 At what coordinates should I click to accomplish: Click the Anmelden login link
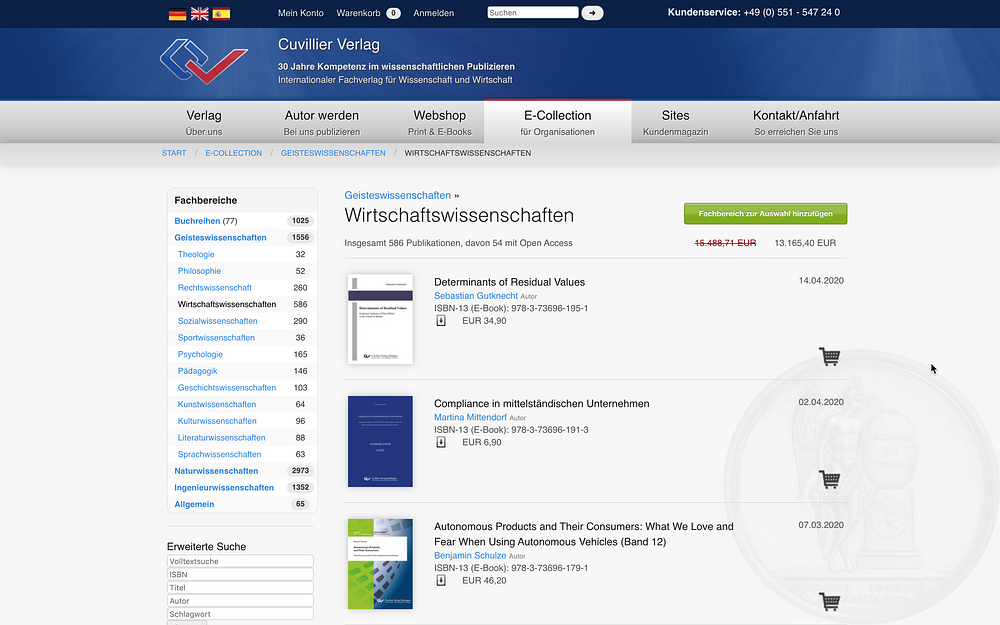click(434, 13)
